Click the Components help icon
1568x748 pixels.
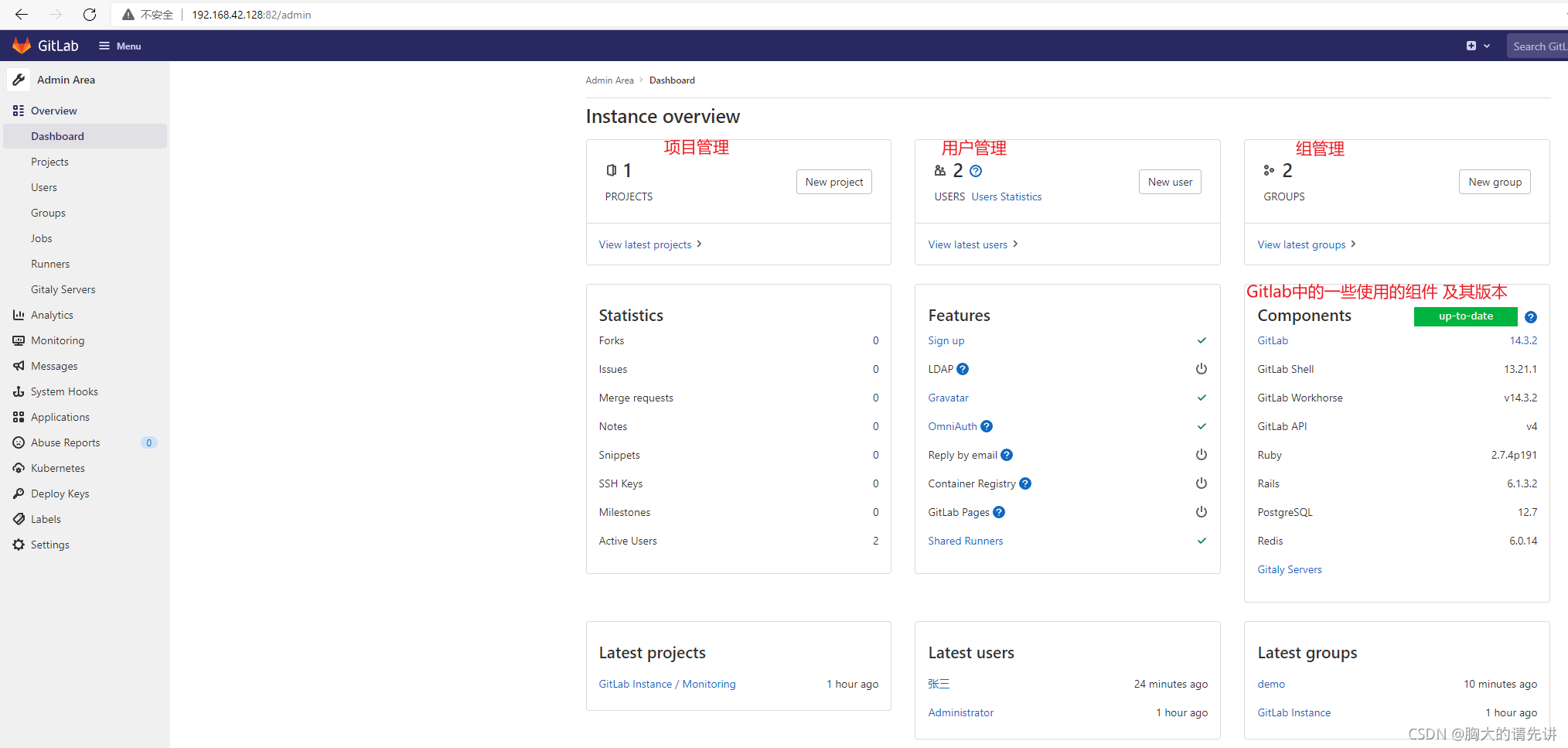(x=1531, y=317)
